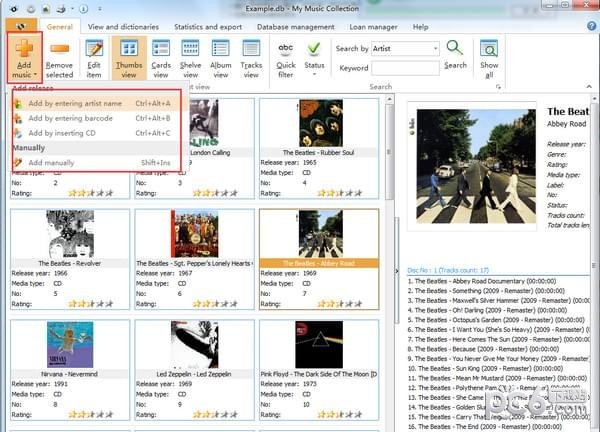Select Sgt. Pepper's Lonely Hearts cover
Viewport: 600px width, 432px height.
pyautogui.click(x=194, y=234)
